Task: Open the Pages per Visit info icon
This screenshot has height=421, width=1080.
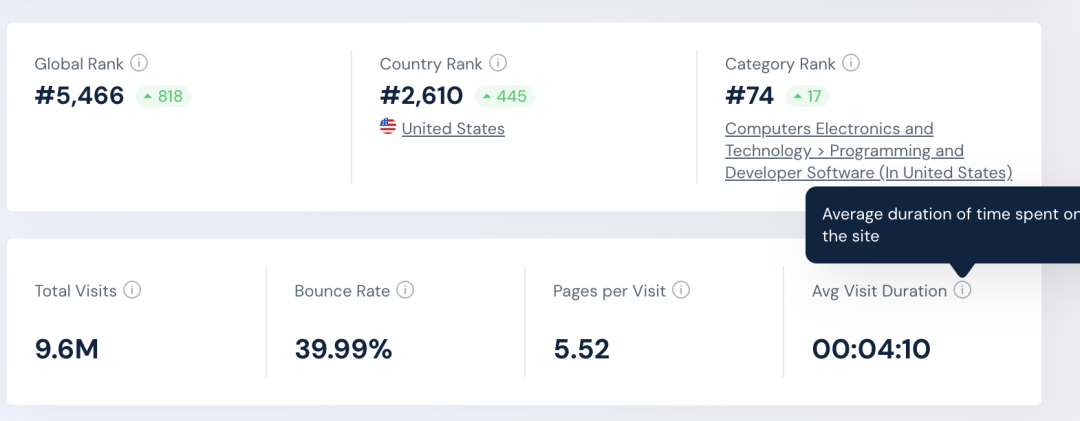Action: (x=681, y=290)
